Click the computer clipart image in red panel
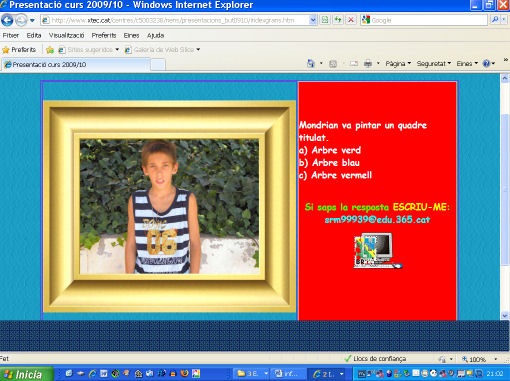 378,251
